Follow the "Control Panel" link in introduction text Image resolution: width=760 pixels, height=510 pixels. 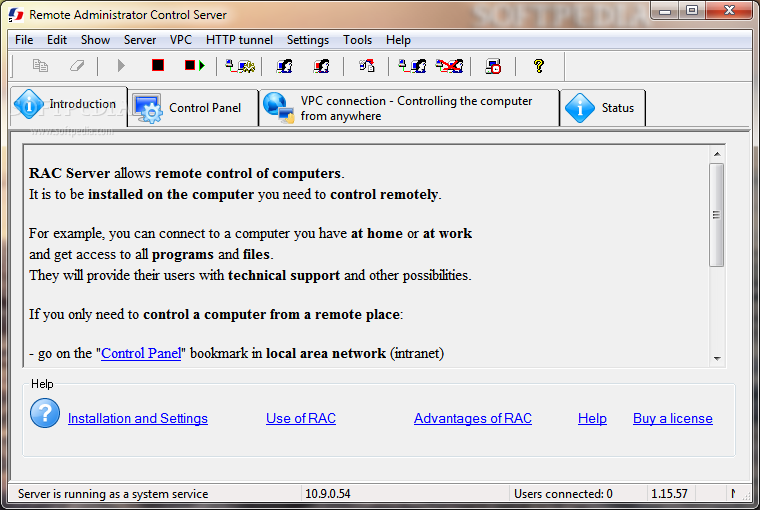(x=141, y=353)
